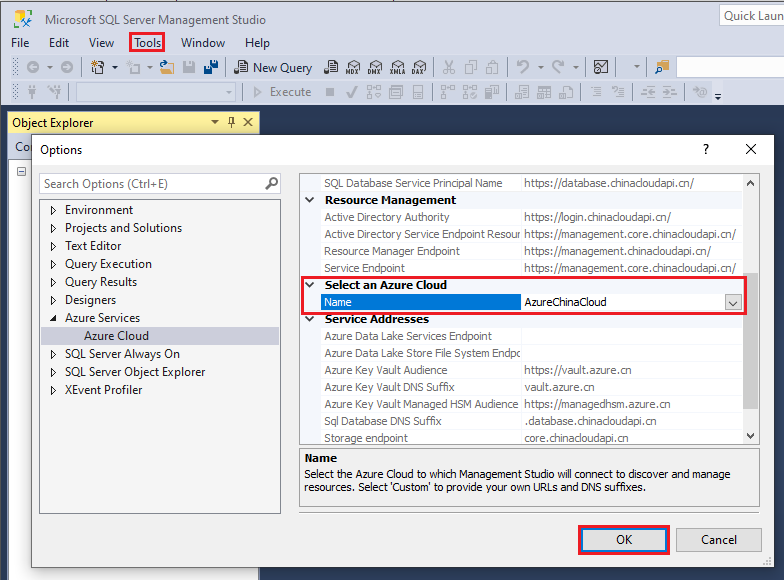Click the property grid scroll down arrow
This screenshot has height=580, width=784.
(x=750, y=436)
